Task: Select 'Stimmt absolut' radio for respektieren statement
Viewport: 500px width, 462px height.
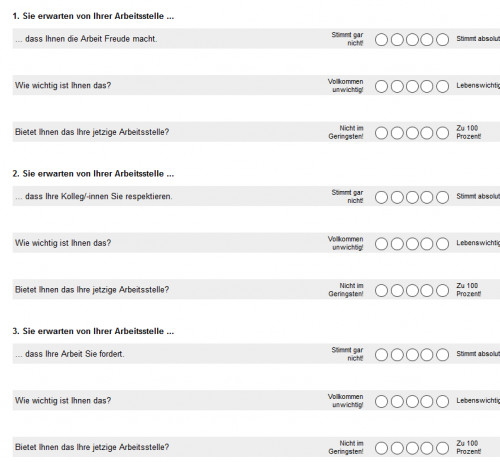Action: click(443, 197)
